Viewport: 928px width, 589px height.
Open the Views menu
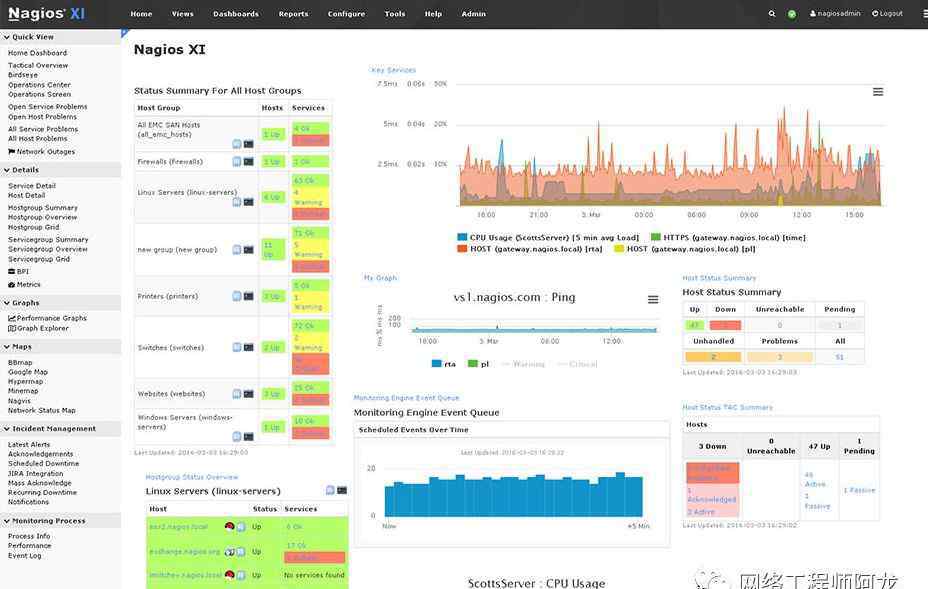182,14
